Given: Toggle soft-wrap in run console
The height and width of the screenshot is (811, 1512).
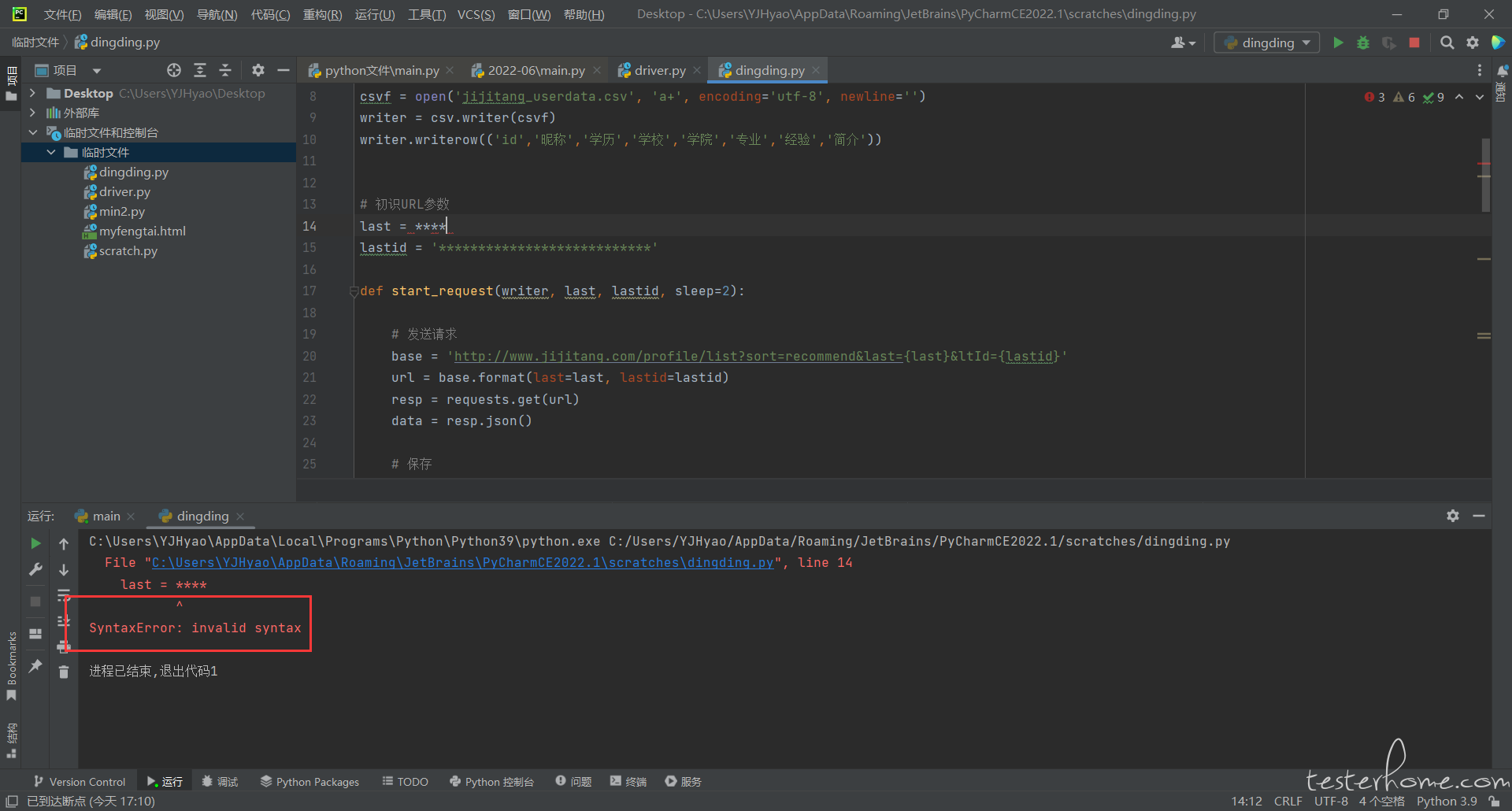Looking at the screenshot, I should click(x=64, y=595).
